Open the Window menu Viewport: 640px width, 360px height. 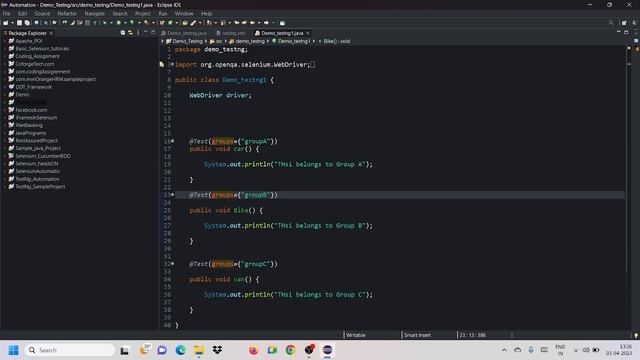184,13
